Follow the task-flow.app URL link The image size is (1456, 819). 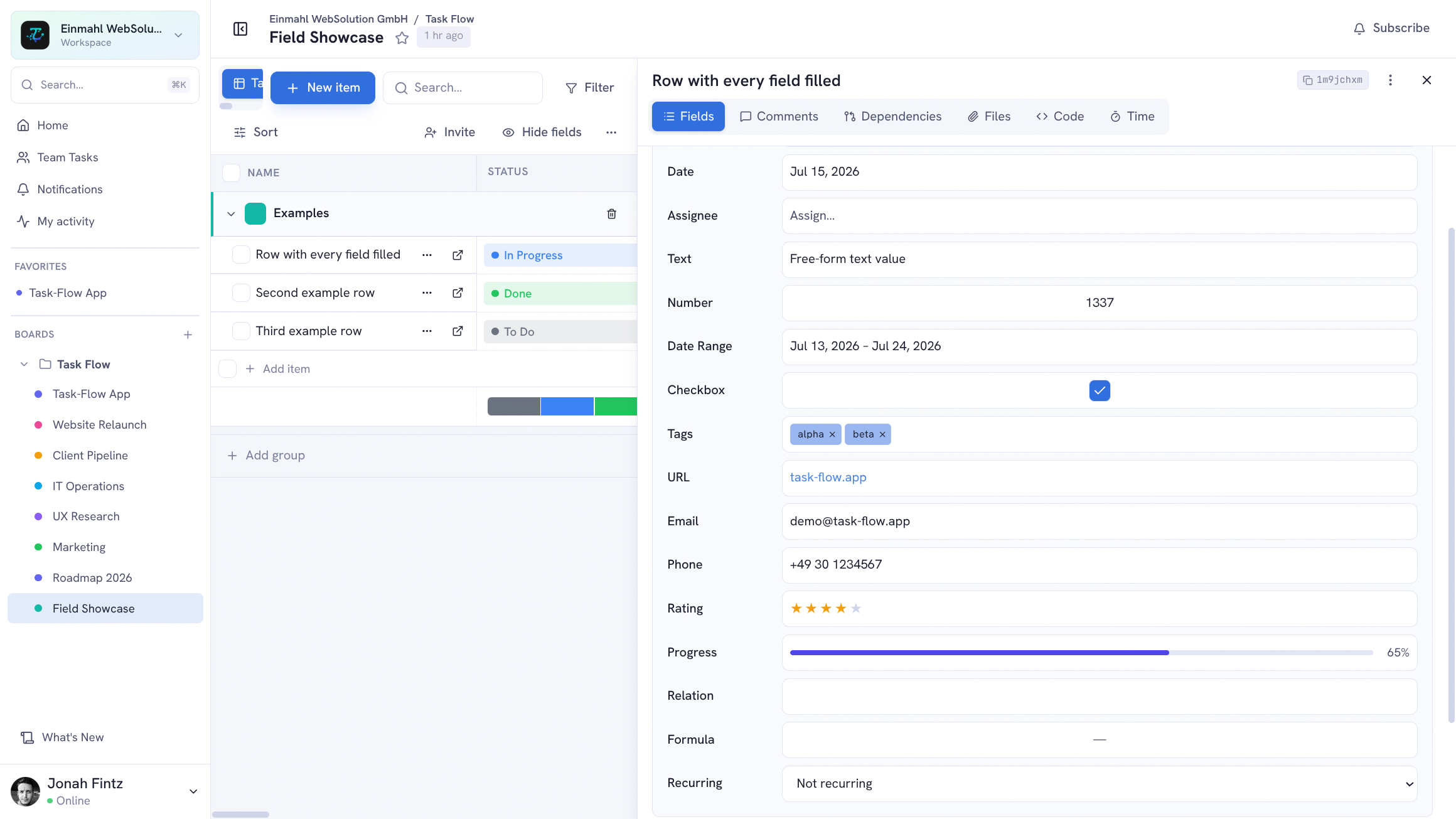[828, 478]
